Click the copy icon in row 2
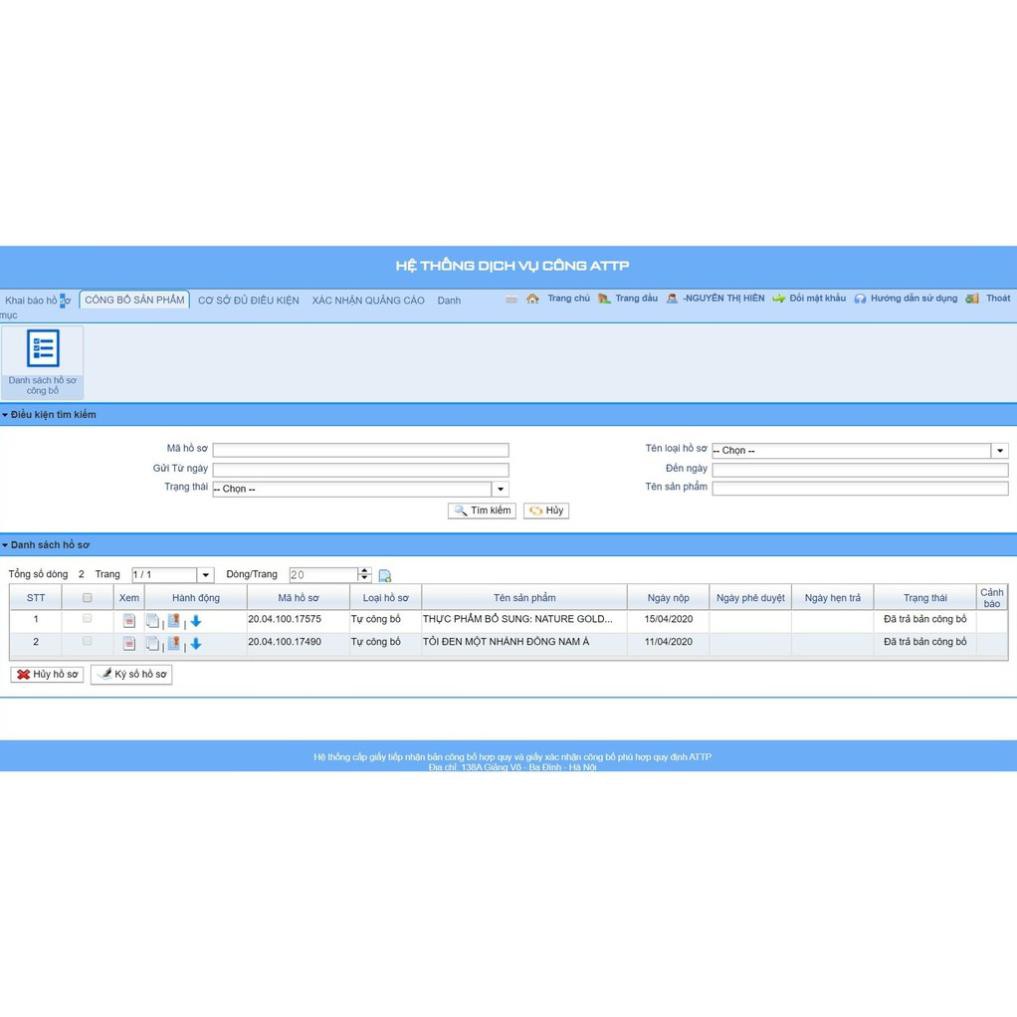This screenshot has width=1017, height=1017. 153,644
